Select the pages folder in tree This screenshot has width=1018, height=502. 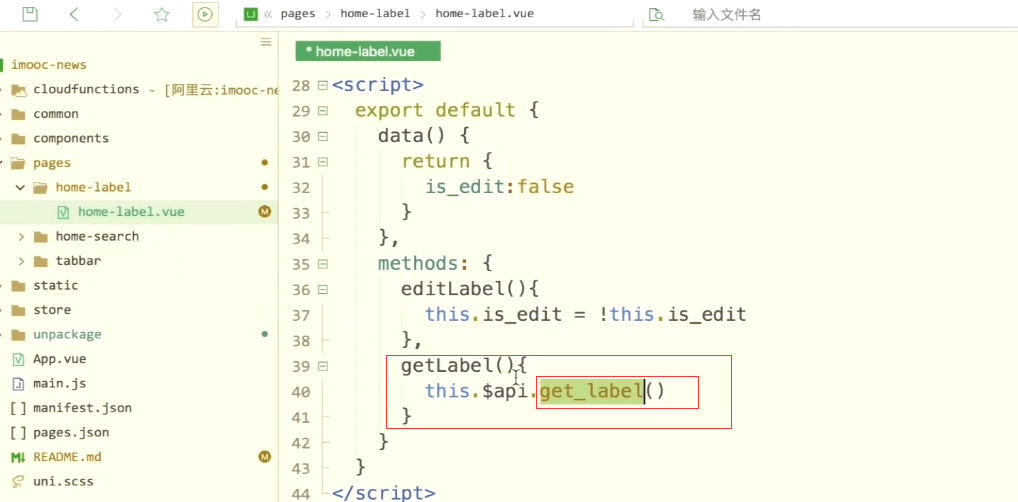tap(52, 163)
